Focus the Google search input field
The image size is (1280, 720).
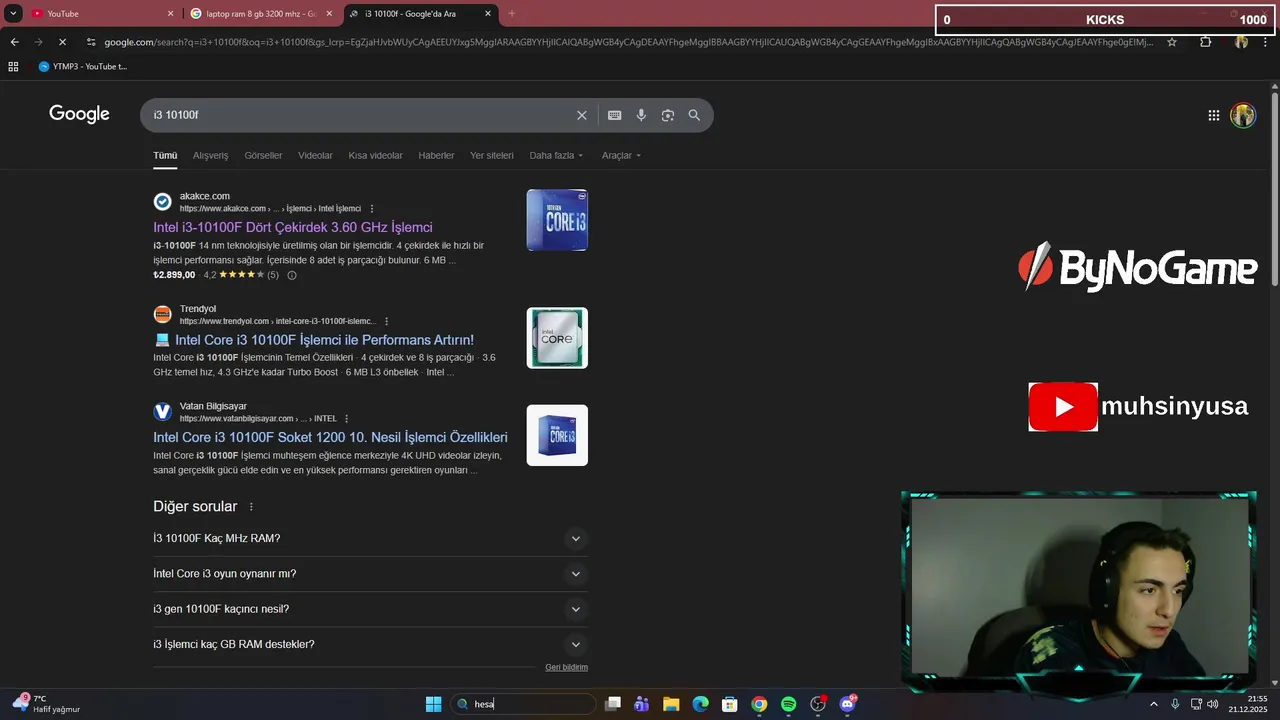pos(360,115)
